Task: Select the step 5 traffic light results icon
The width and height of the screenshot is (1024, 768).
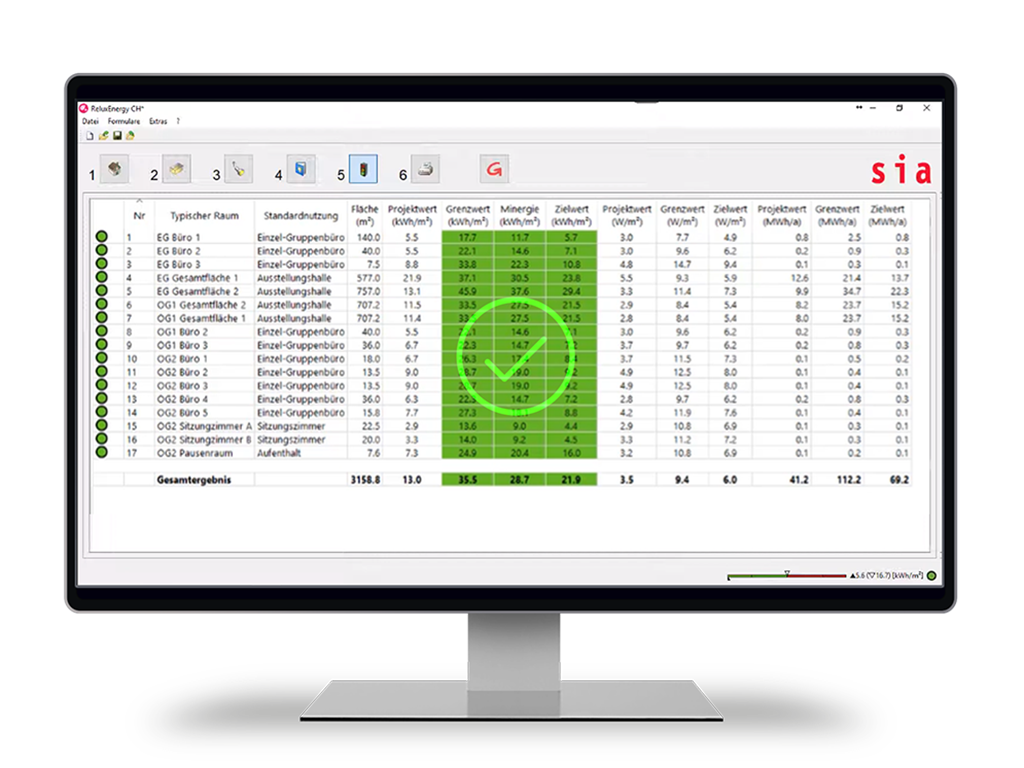Action: pos(363,170)
